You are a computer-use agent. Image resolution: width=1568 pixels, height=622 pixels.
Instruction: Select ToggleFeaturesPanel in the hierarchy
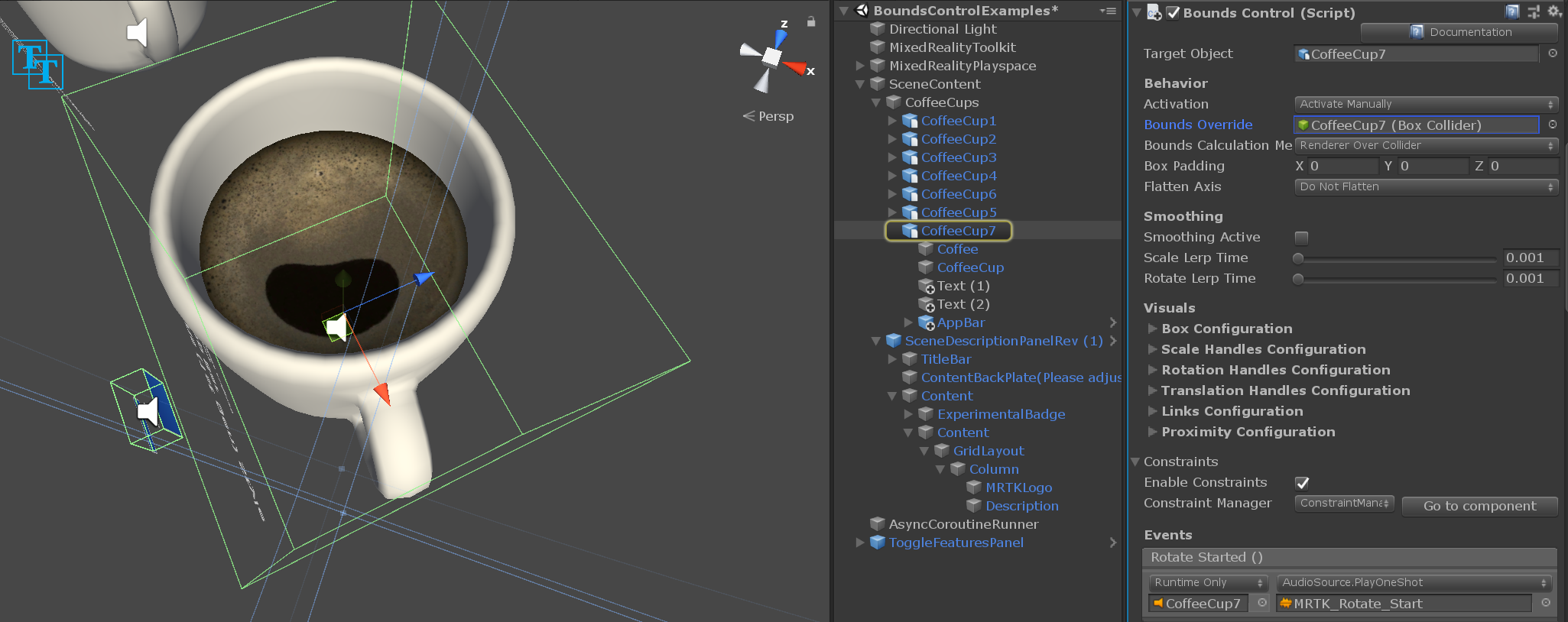956,543
